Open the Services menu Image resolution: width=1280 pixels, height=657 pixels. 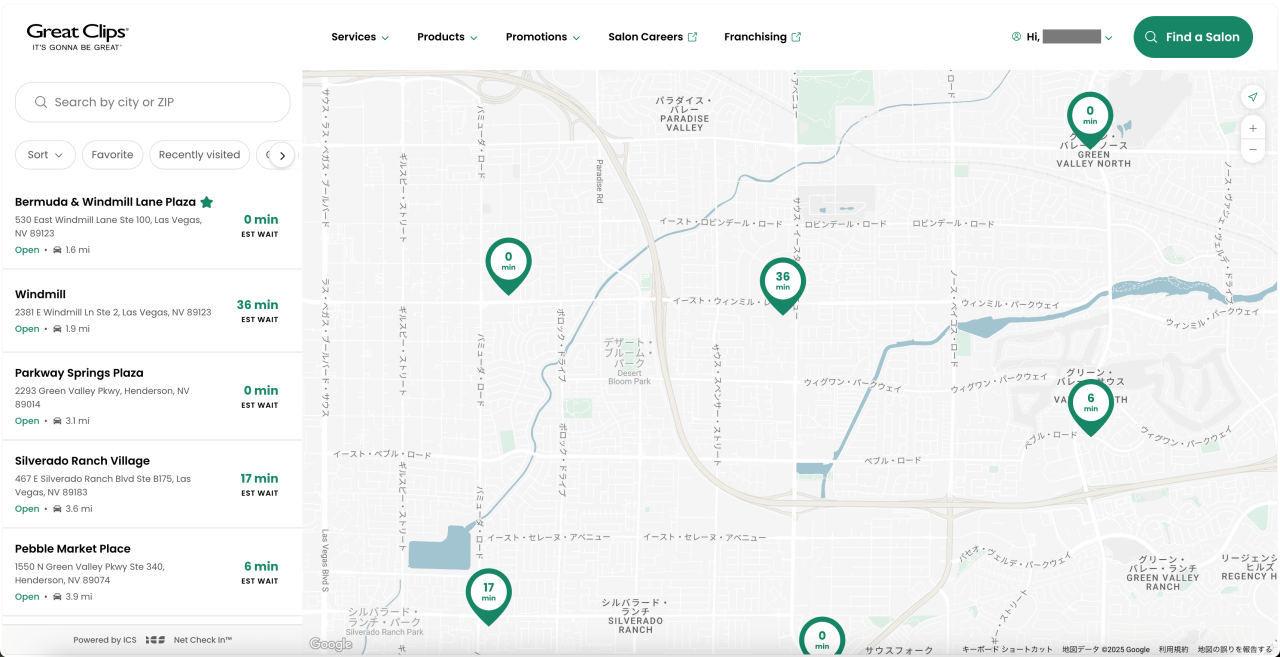[360, 37]
